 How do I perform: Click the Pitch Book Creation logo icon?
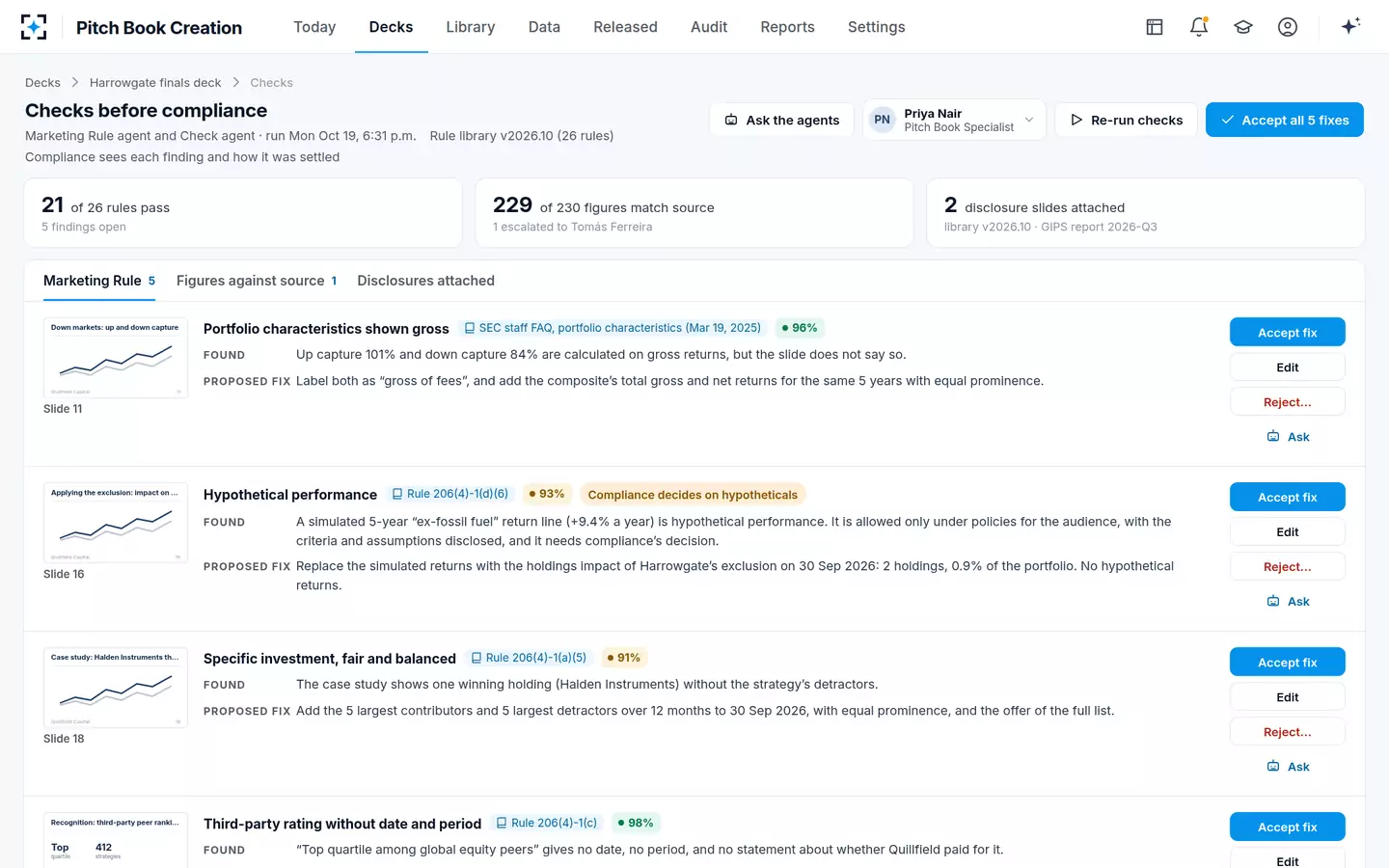[x=34, y=27]
